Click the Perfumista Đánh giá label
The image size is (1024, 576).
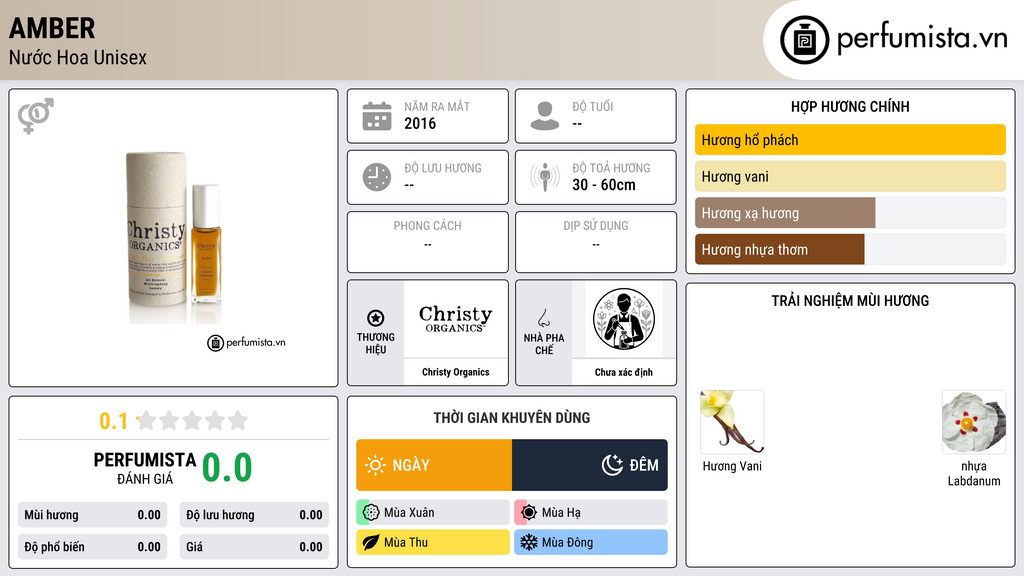coord(145,468)
